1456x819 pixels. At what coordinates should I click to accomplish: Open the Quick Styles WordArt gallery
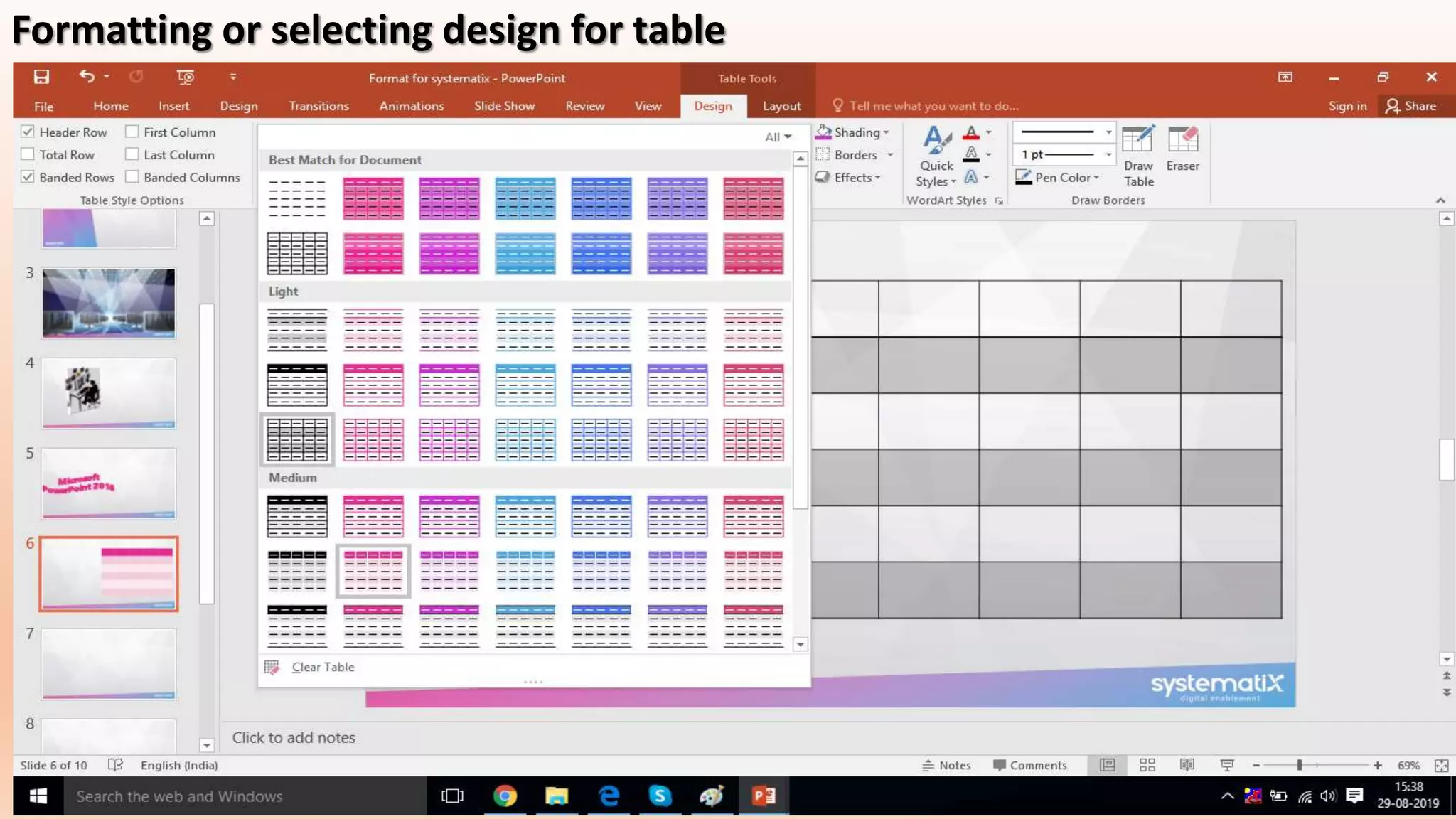(x=936, y=156)
